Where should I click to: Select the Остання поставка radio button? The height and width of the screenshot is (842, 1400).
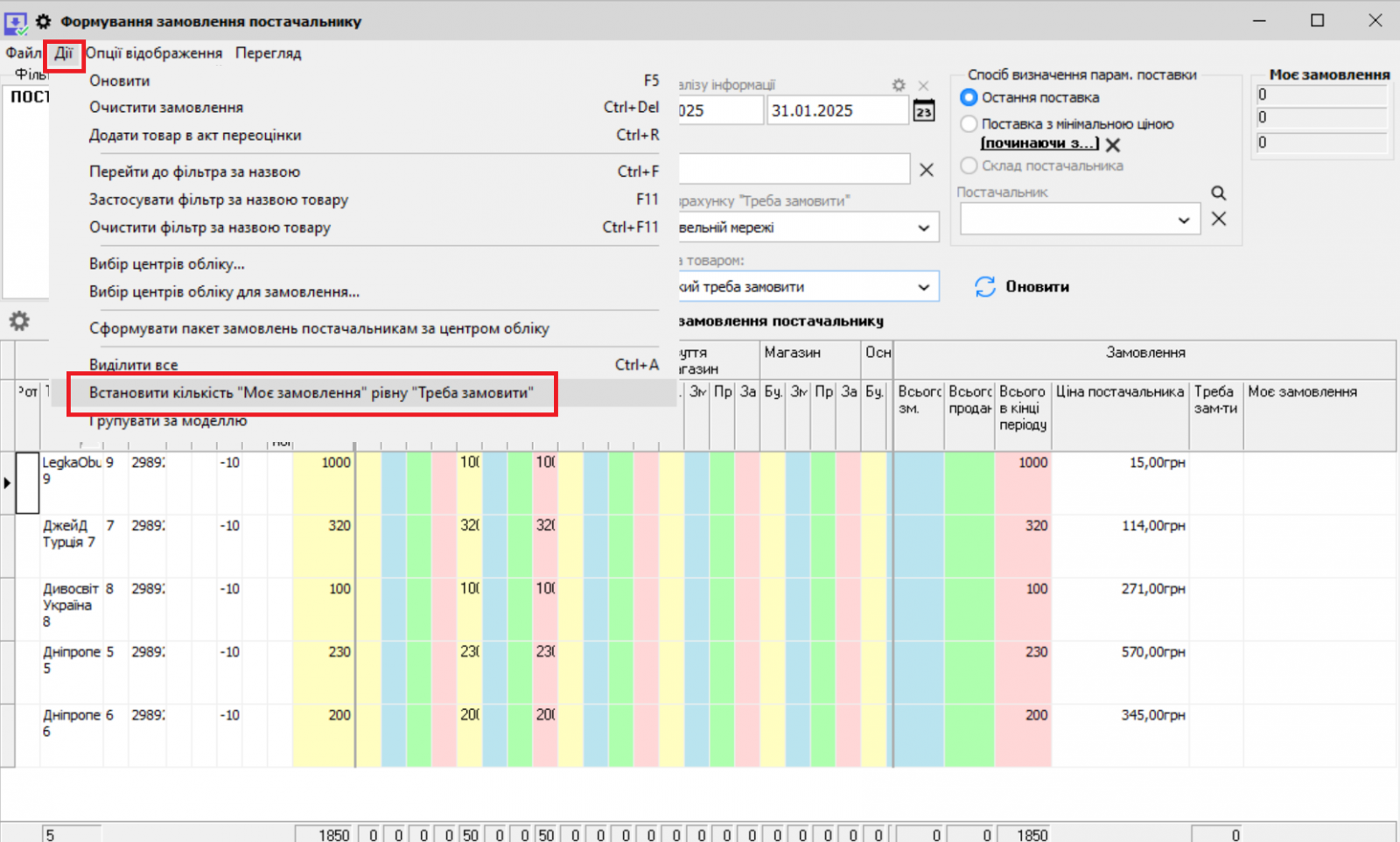click(969, 98)
